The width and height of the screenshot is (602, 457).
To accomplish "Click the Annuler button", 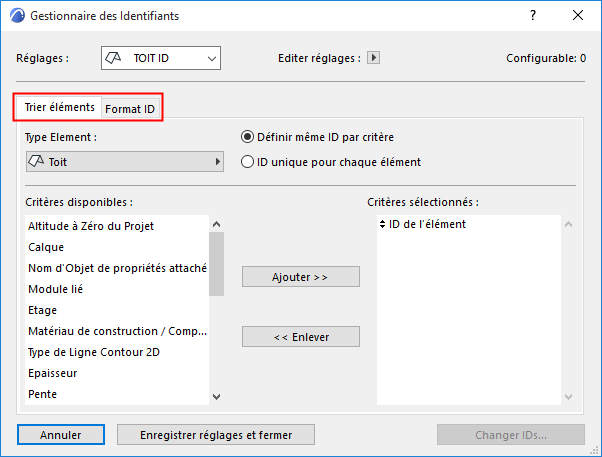I will point(61,434).
